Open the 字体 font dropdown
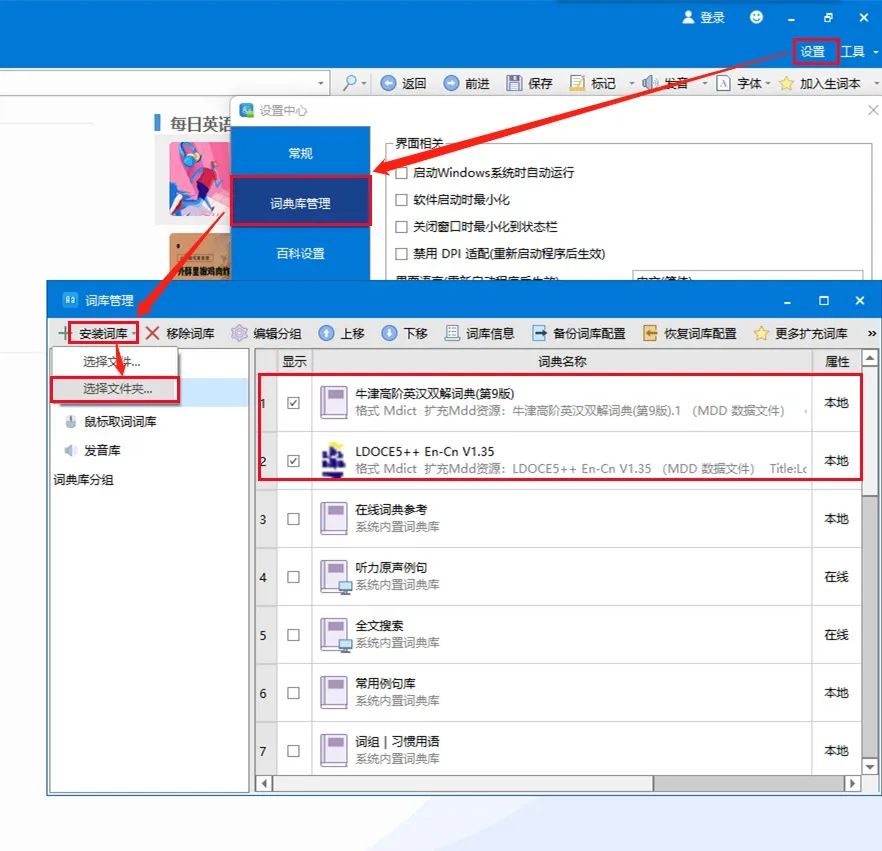 point(749,83)
